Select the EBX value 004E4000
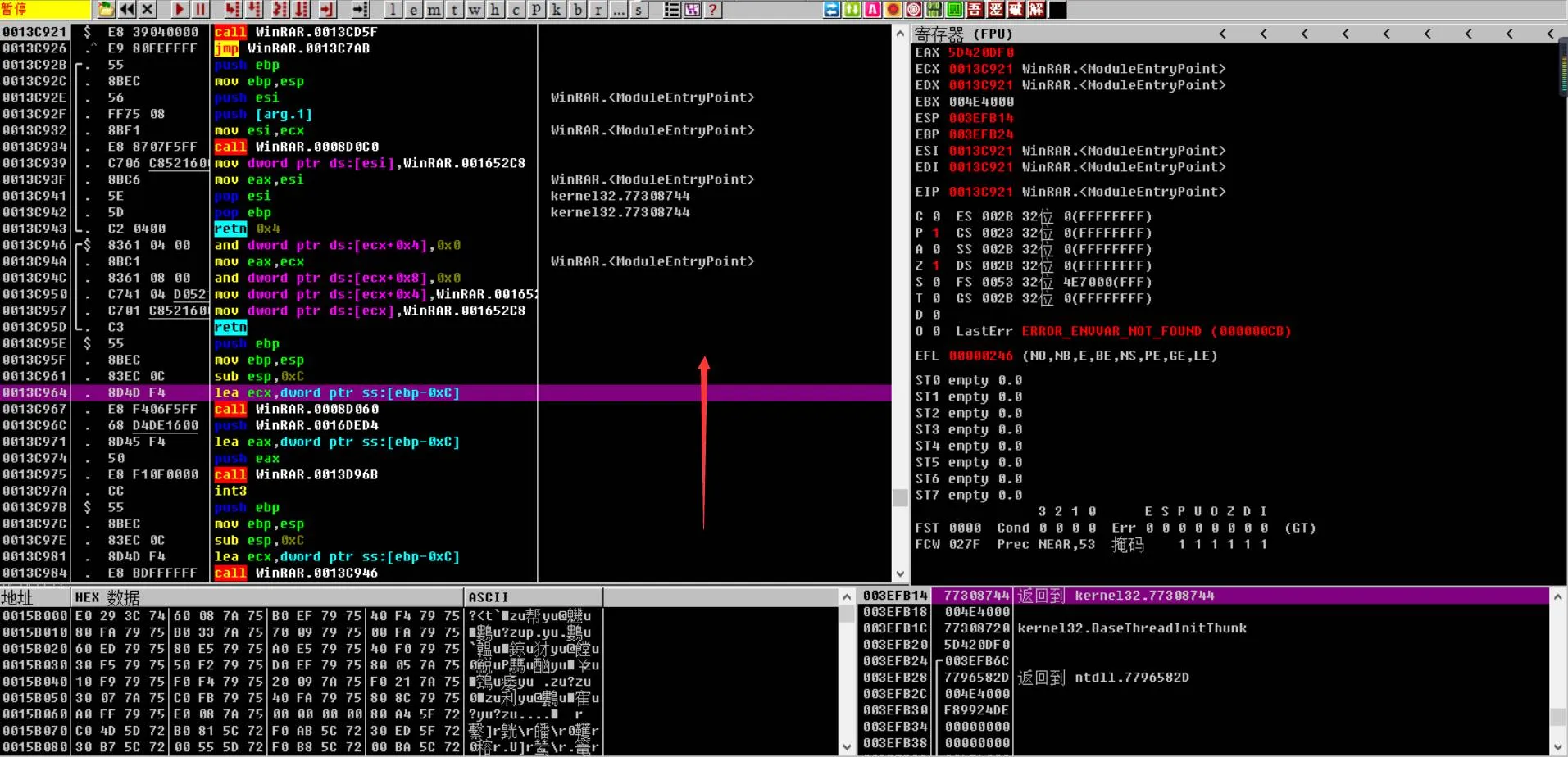 click(x=981, y=102)
